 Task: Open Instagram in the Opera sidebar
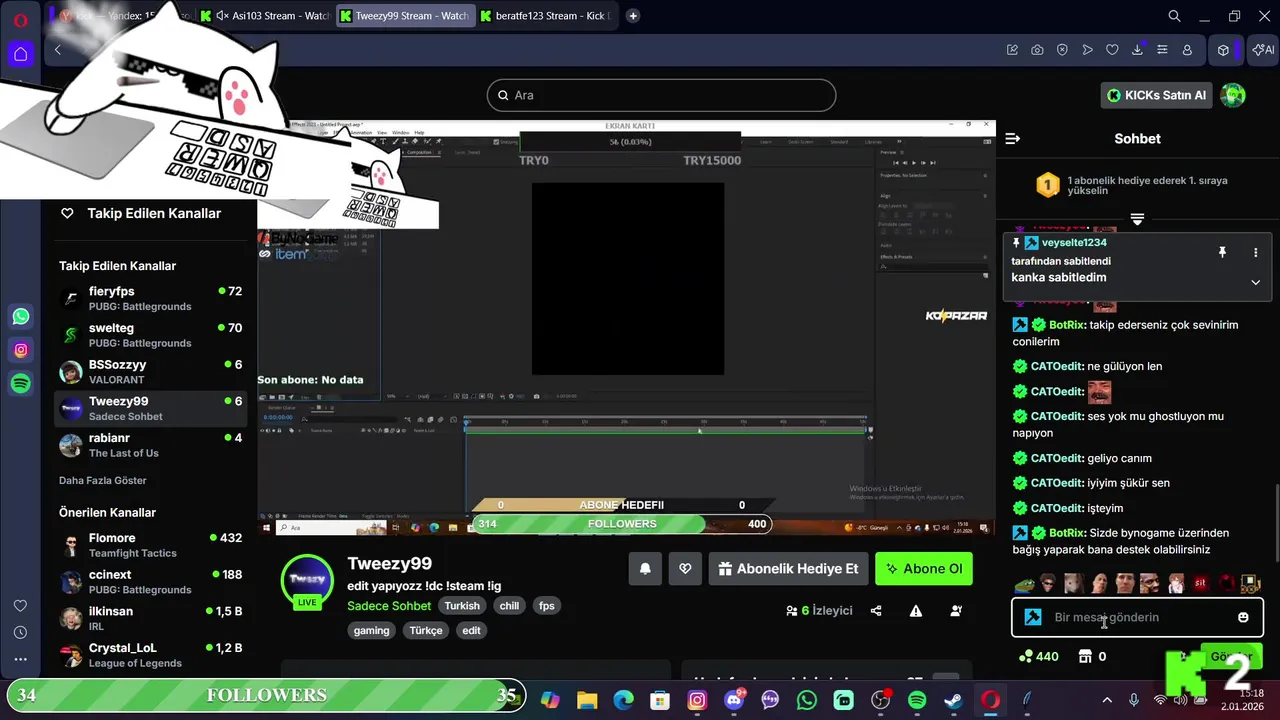click(x=21, y=350)
